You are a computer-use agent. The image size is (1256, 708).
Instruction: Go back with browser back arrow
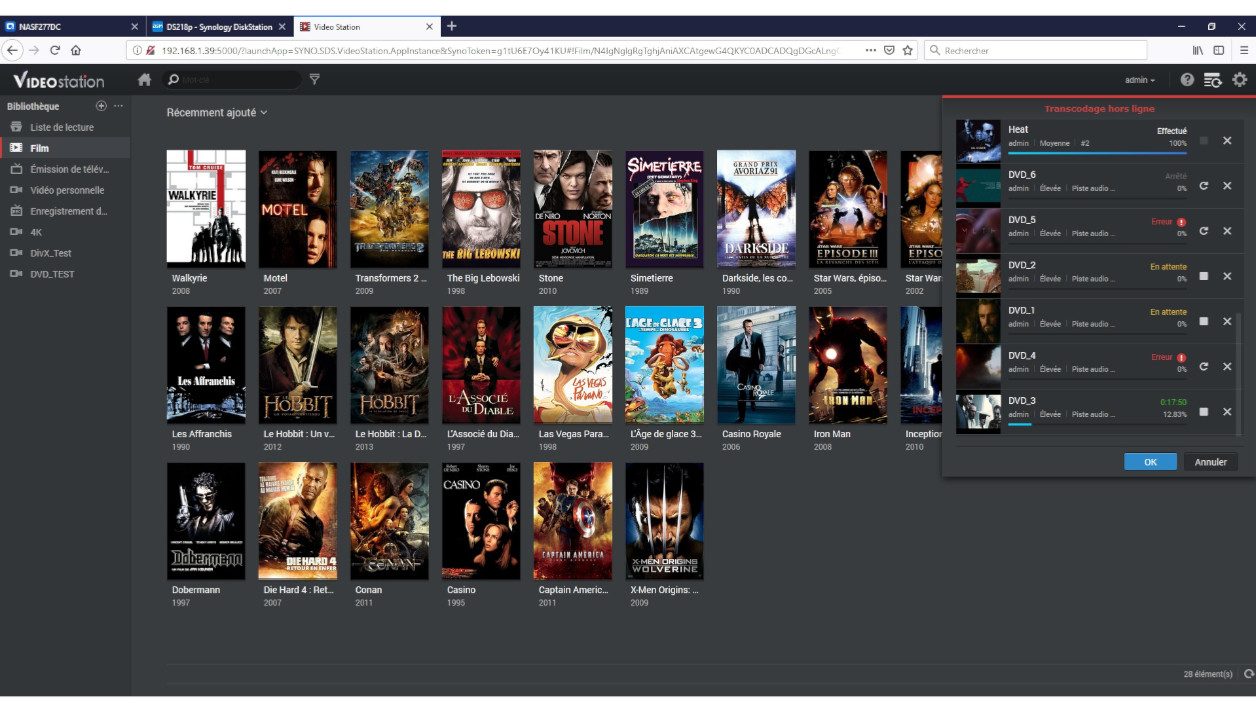14,50
